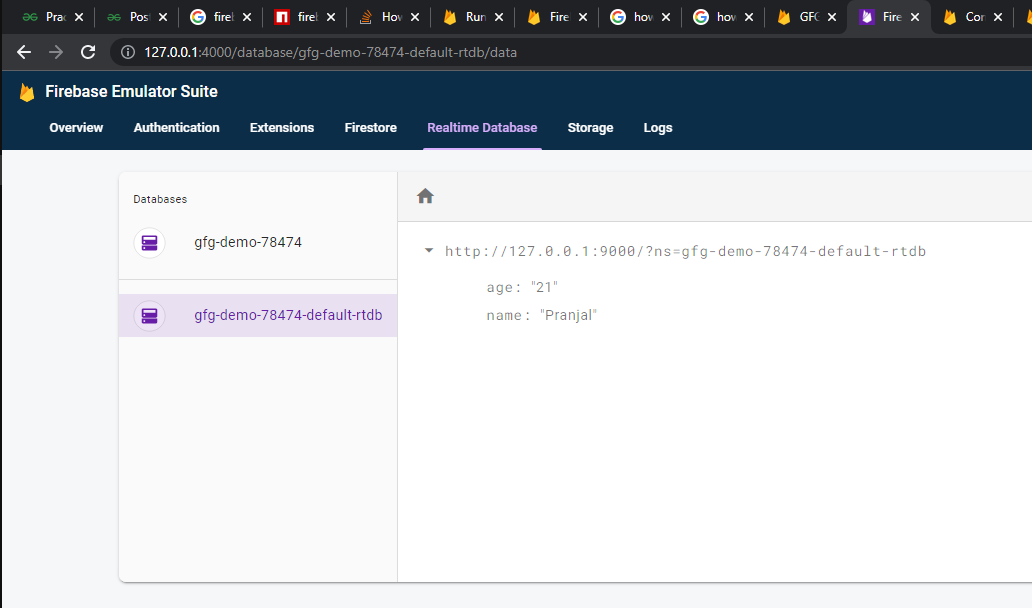
Task: Select the gfg-demo-78474 database
Action: 248,242
